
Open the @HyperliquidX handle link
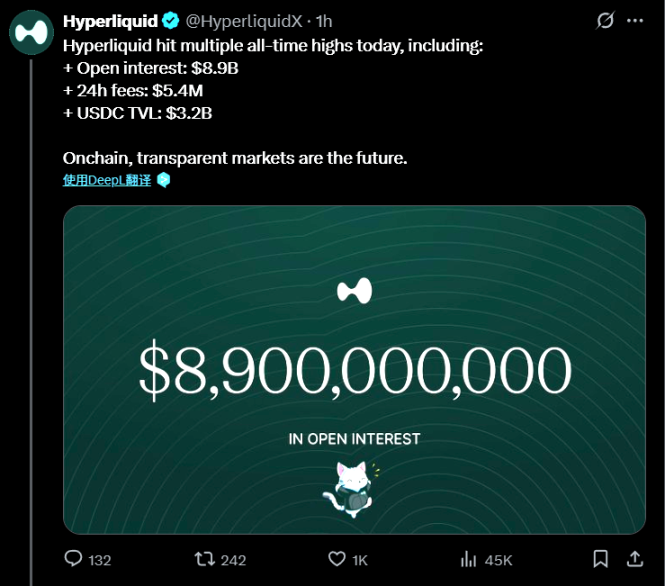click(245, 21)
